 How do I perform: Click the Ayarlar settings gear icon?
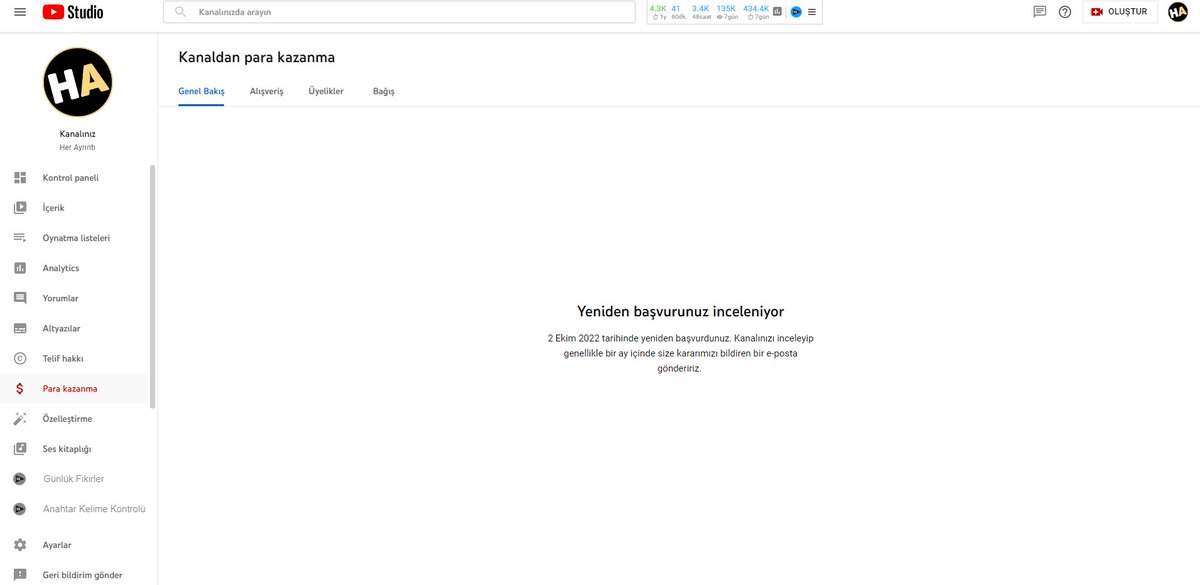click(x=20, y=545)
